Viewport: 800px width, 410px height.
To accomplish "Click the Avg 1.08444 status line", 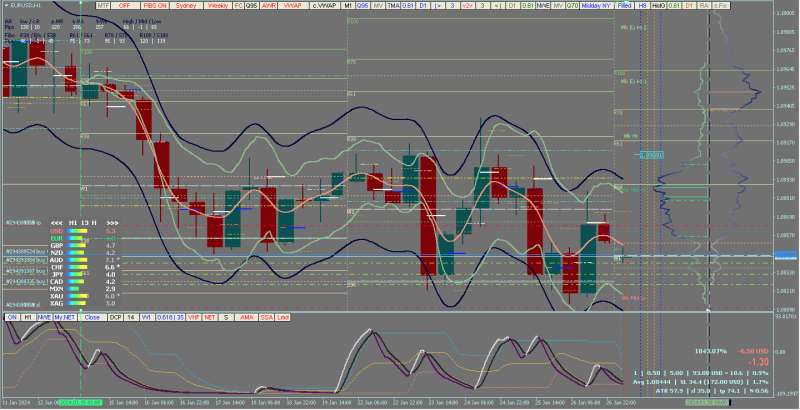I will pyautogui.click(x=701, y=381).
